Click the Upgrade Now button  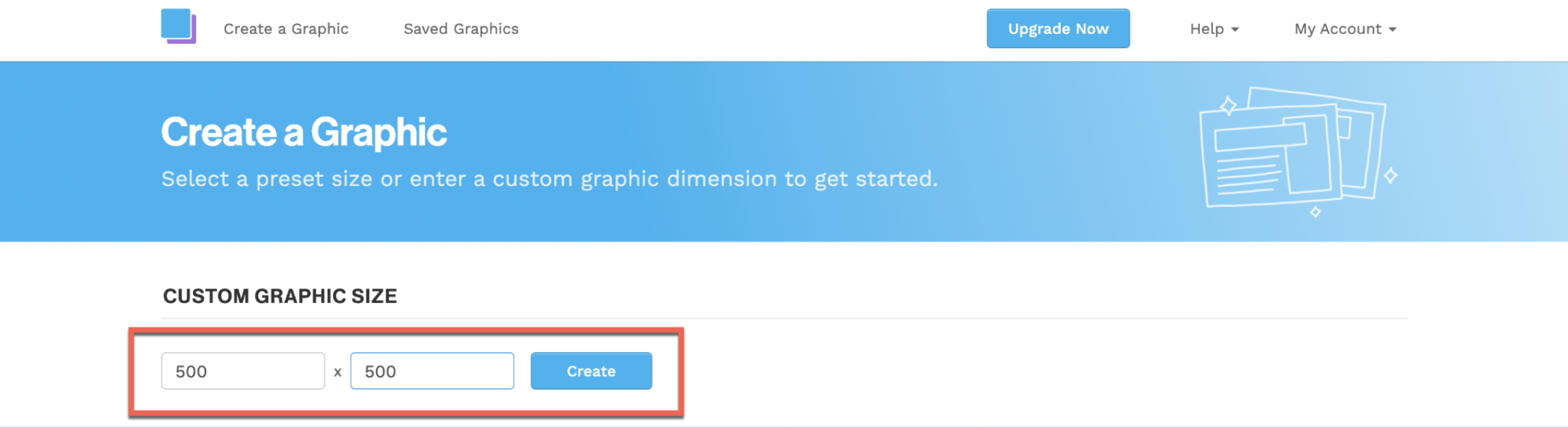tap(1058, 29)
